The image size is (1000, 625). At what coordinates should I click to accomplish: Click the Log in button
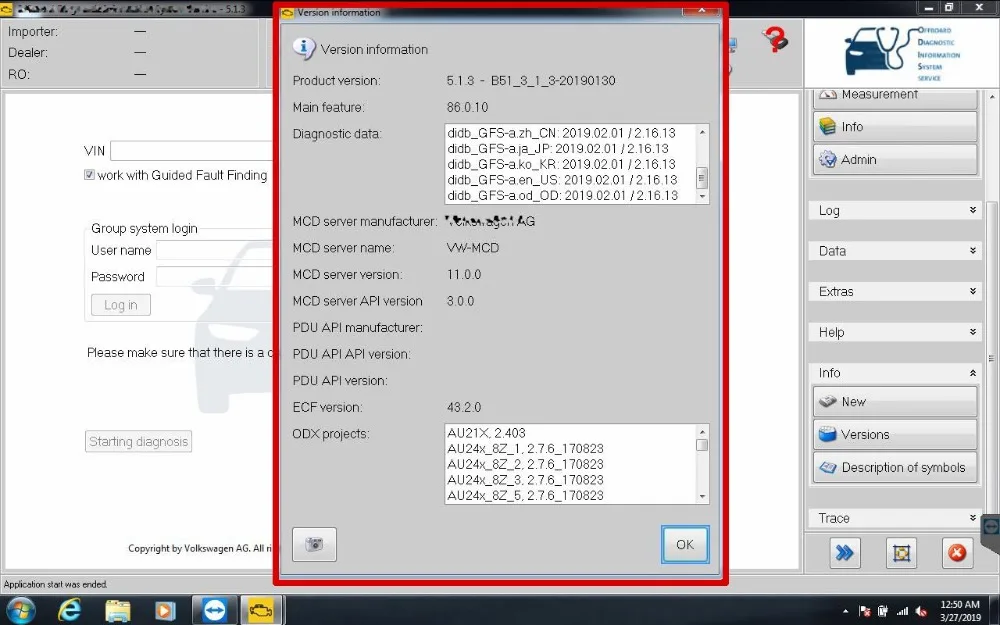121,305
